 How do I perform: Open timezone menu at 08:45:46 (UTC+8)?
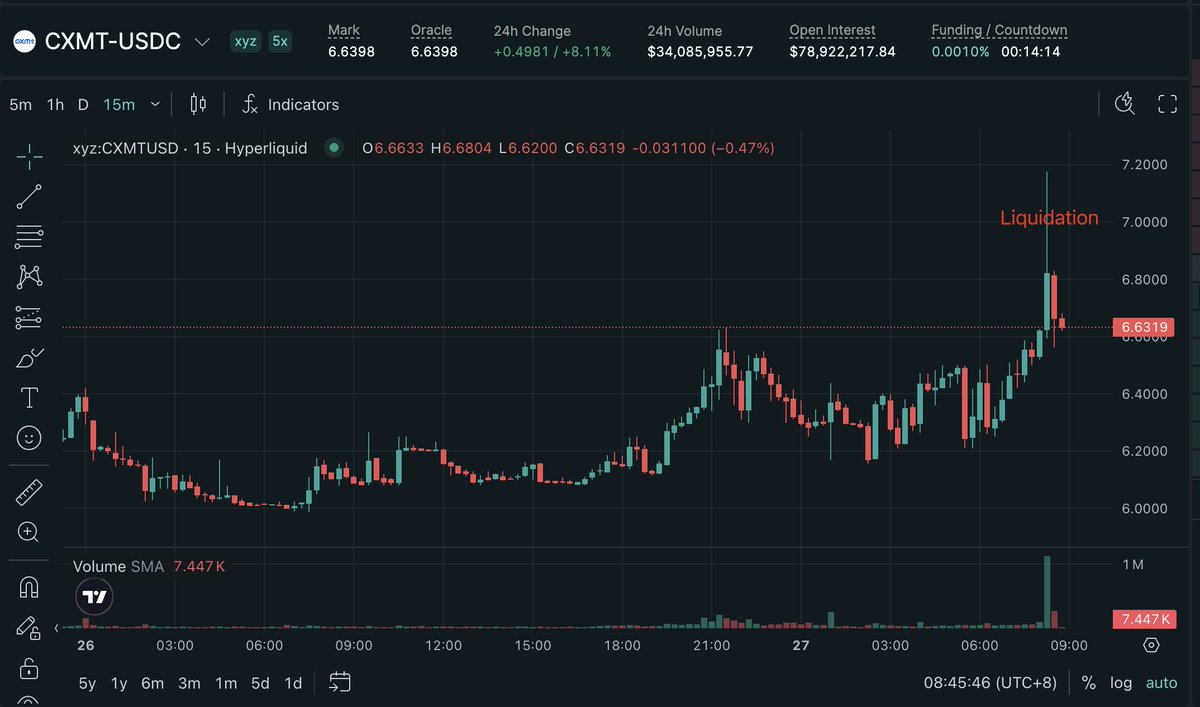coord(992,683)
